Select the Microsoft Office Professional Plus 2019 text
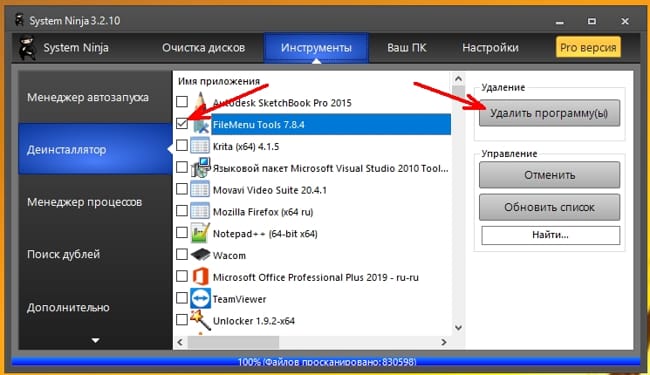The width and height of the screenshot is (650, 375). (315, 277)
